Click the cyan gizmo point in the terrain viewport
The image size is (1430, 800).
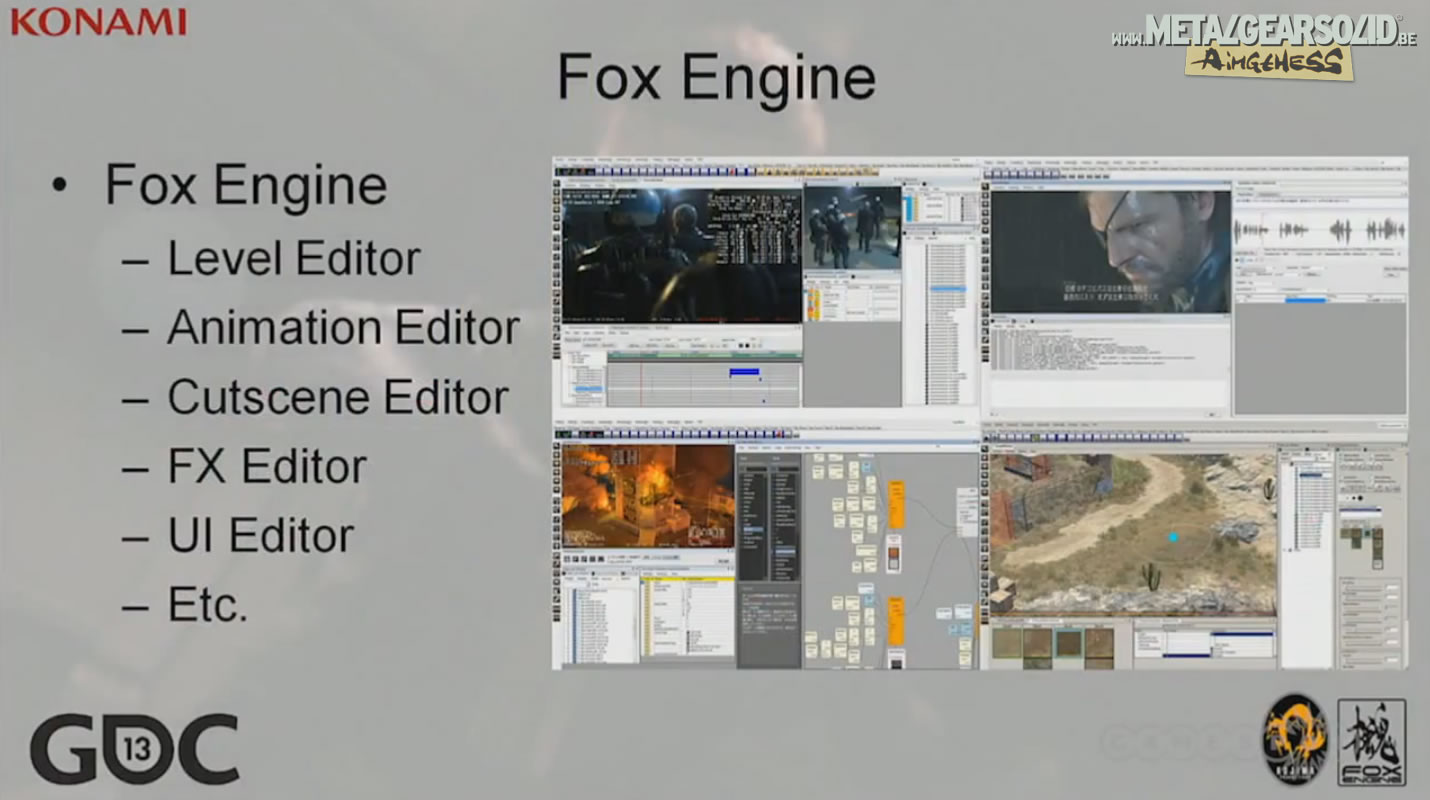pos(1173,537)
